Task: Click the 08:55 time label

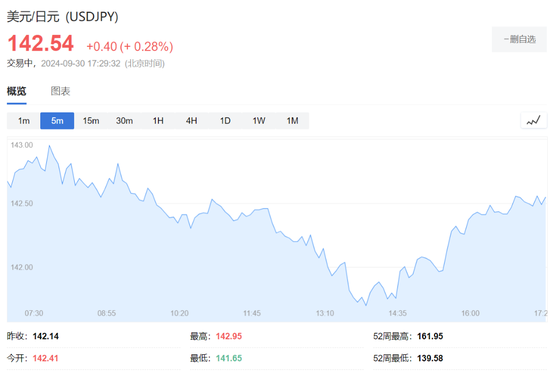Action: pyautogui.click(x=107, y=313)
